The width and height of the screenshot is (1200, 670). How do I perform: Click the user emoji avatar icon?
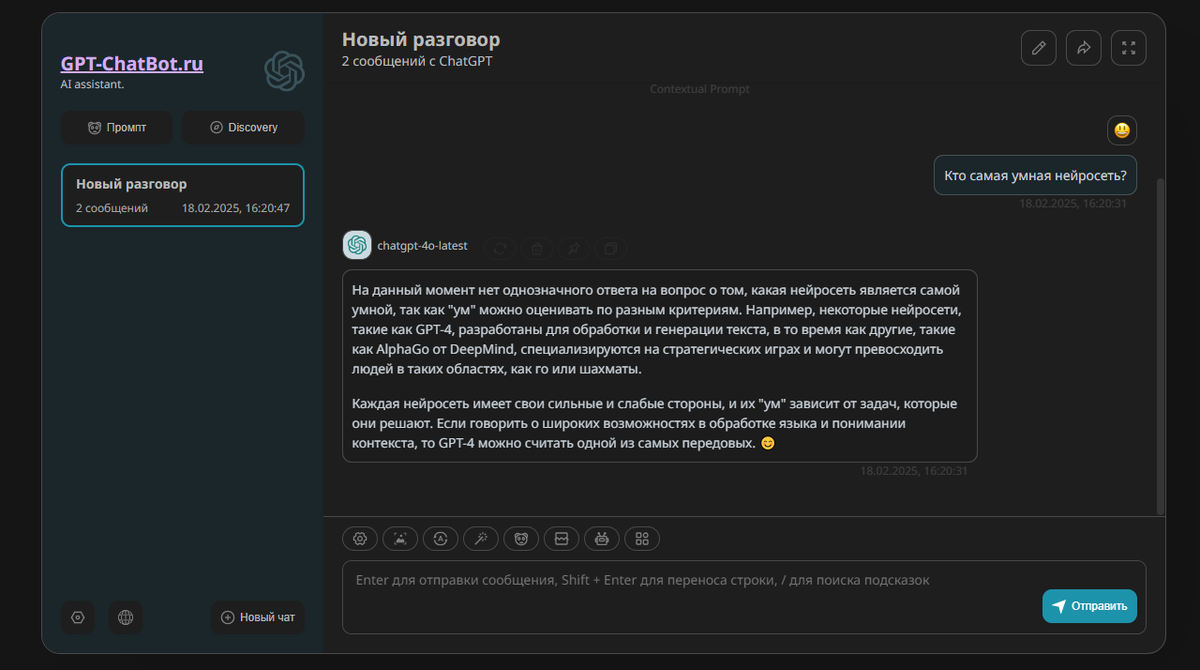(x=1122, y=130)
